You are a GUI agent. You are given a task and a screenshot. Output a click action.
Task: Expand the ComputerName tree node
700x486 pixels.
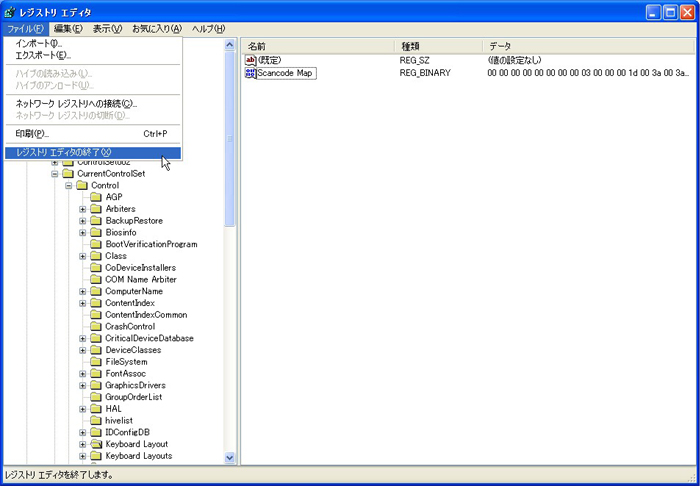point(83,291)
